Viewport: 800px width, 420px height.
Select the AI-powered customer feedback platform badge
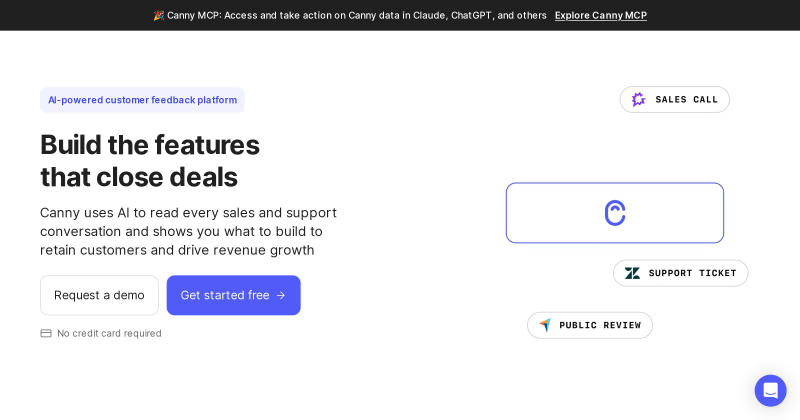tap(142, 100)
